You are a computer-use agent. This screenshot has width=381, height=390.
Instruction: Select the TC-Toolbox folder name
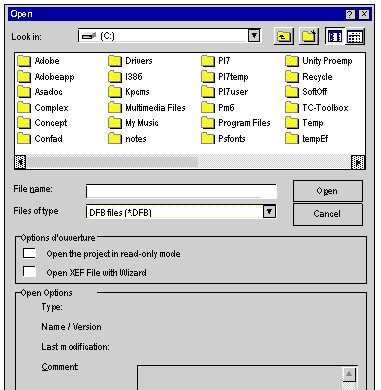[x=325, y=108]
